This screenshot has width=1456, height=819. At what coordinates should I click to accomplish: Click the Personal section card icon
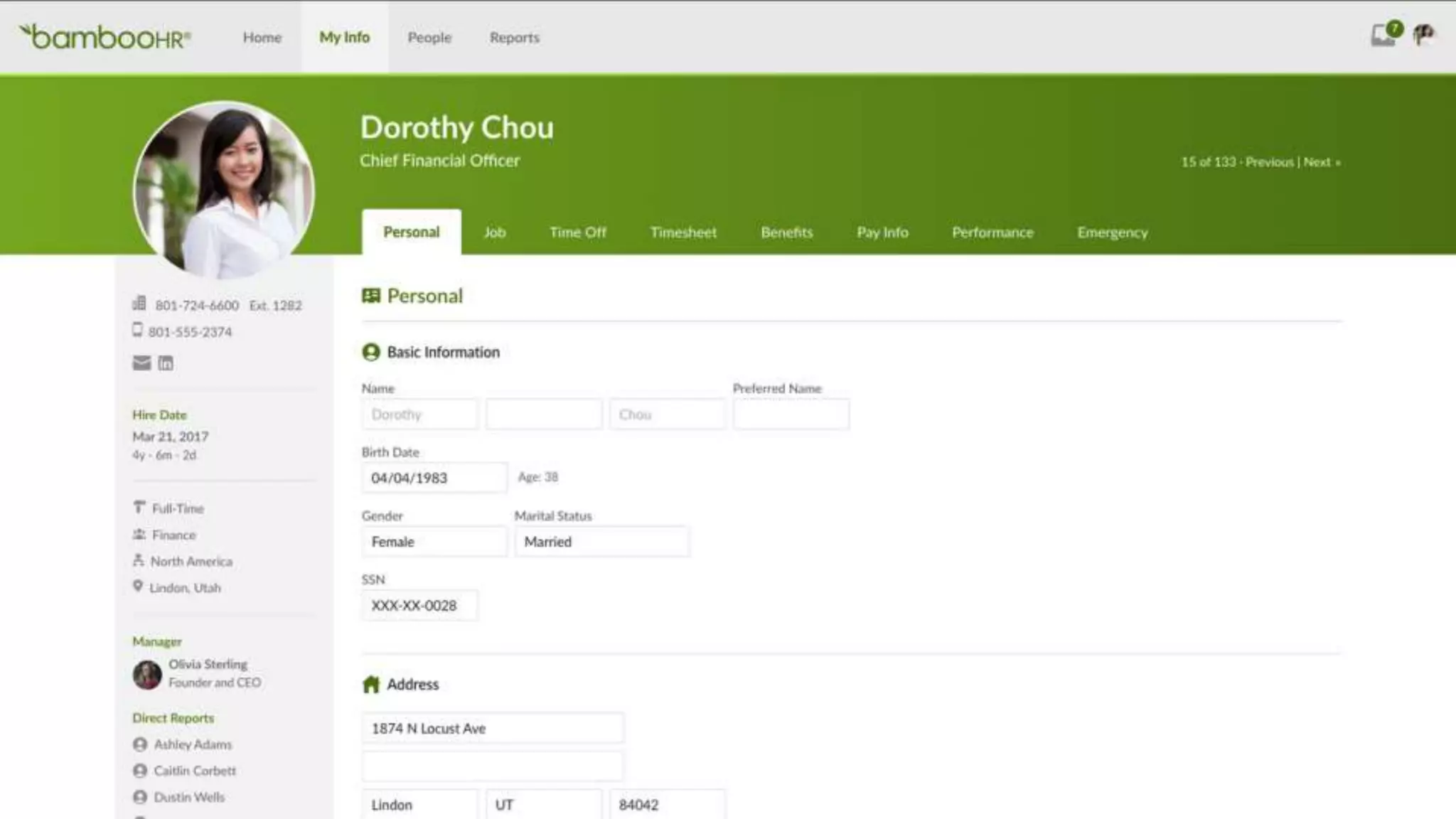[x=370, y=296]
